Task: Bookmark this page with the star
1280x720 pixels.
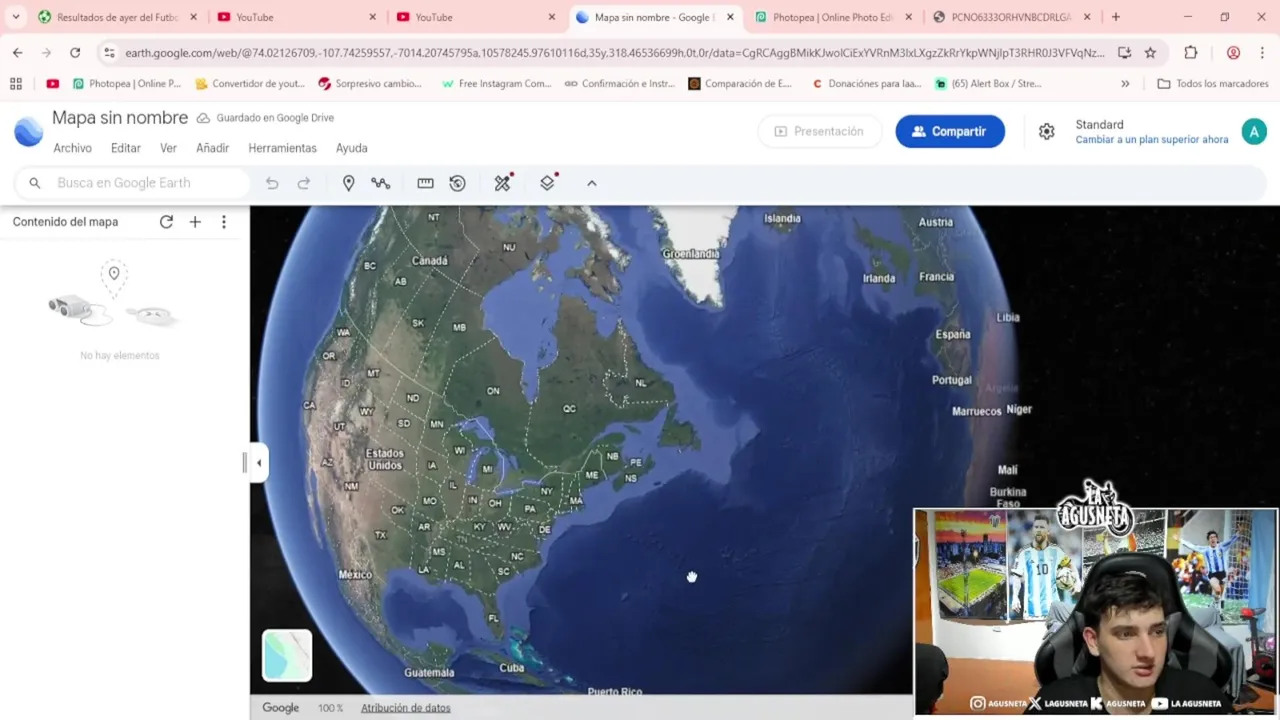Action: [1151, 53]
